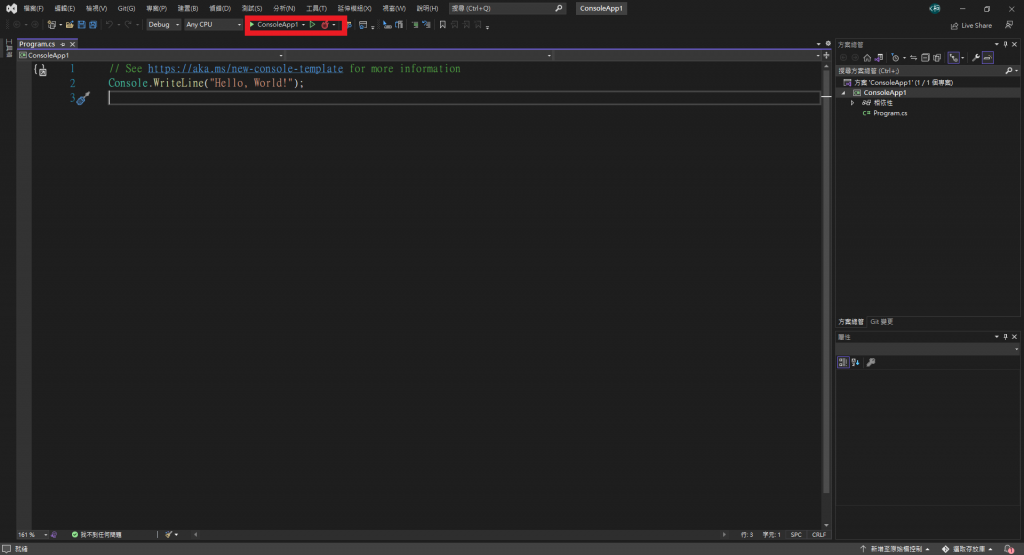Expand the dependencies node in Solution Explorer
The height and width of the screenshot is (555, 1024).
852,103
